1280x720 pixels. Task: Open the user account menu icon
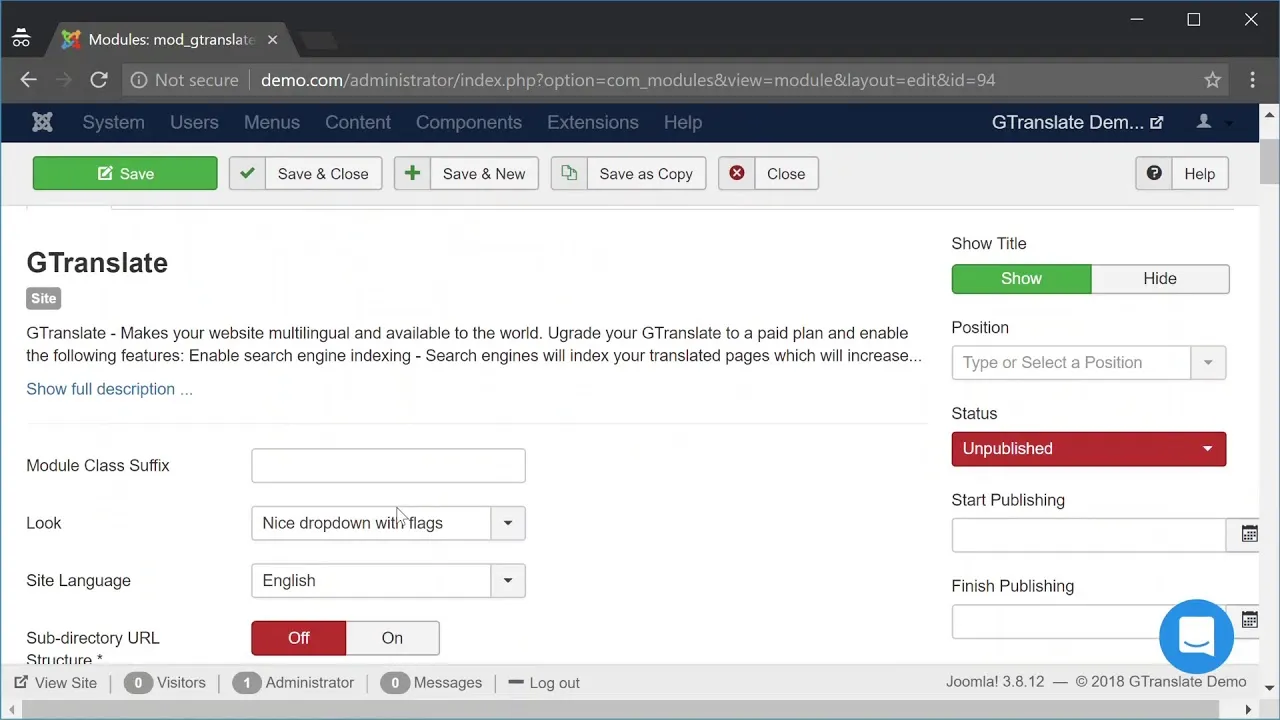click(1204, 122)
